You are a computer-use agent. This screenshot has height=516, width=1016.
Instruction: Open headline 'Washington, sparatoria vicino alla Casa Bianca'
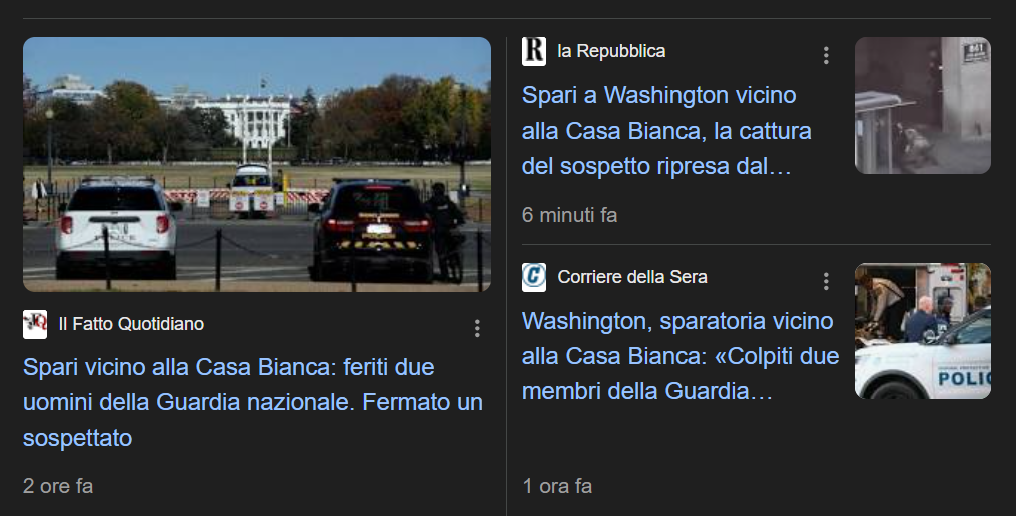point(680,357)
